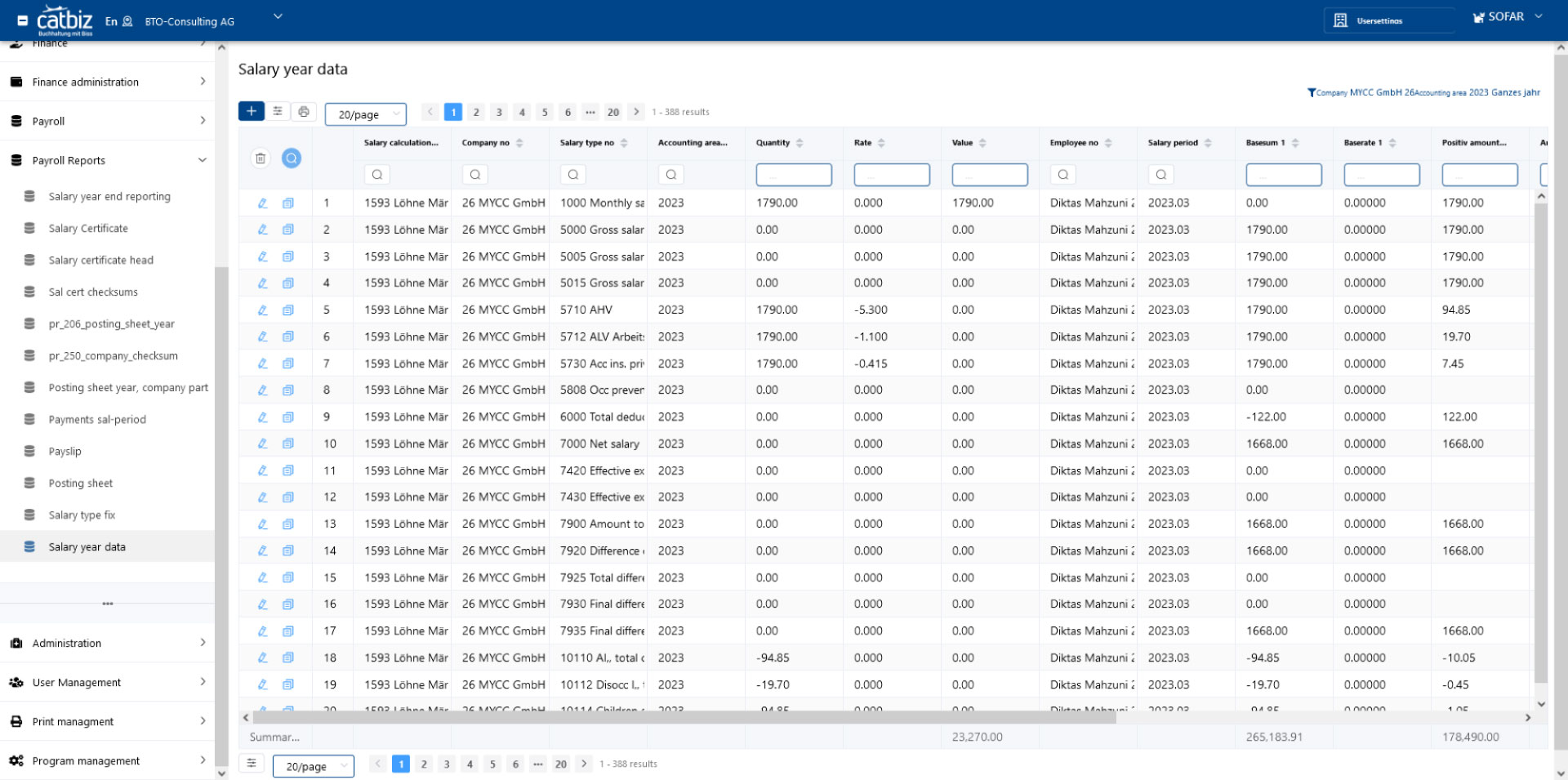Screen dimensions: 1568x780
Task: Click the blue search filter icon in header
Action: coord(292,158)
